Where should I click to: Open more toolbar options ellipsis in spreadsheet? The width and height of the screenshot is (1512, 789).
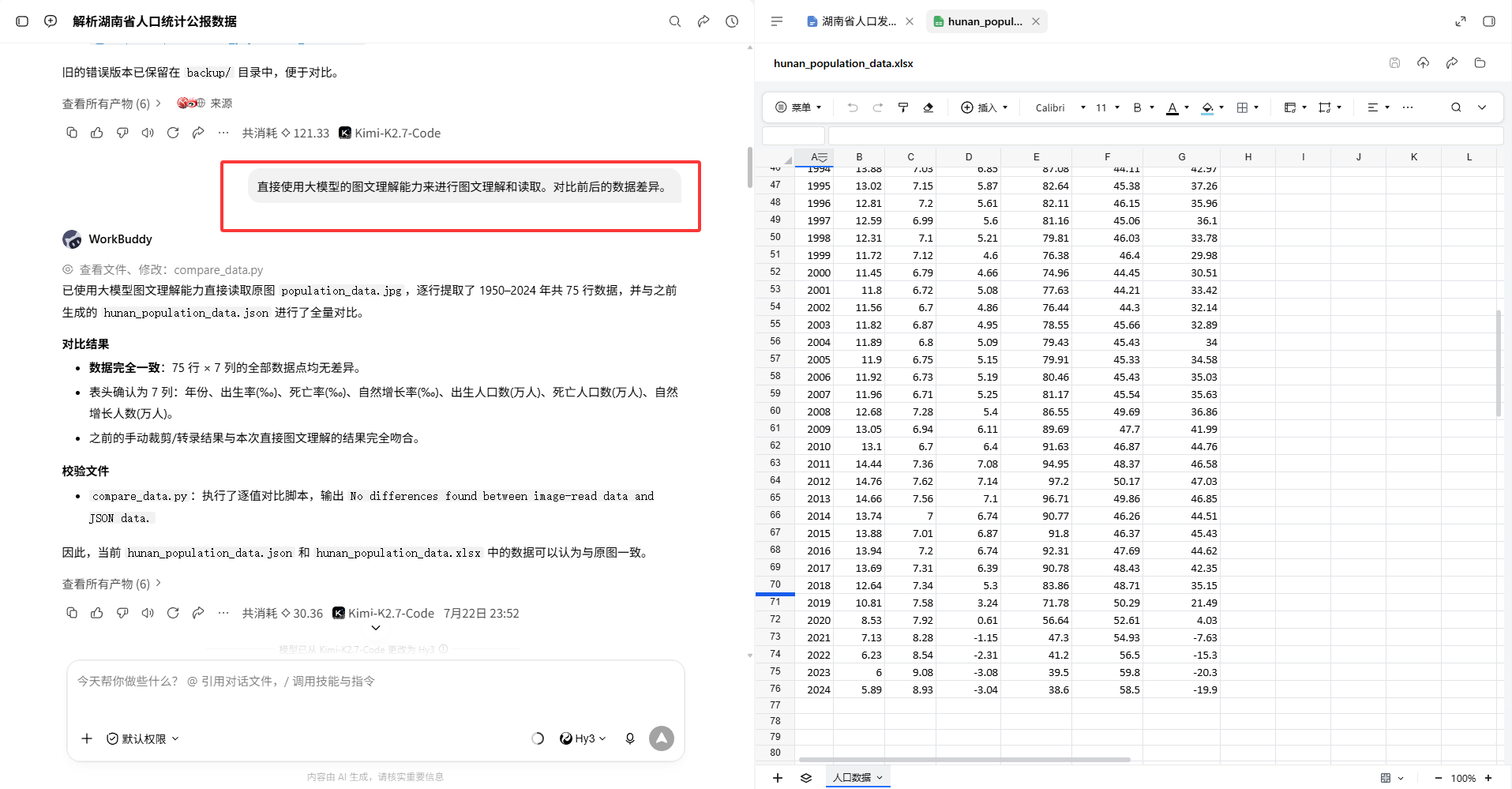pyautogui.click(x=1408, y=107)
